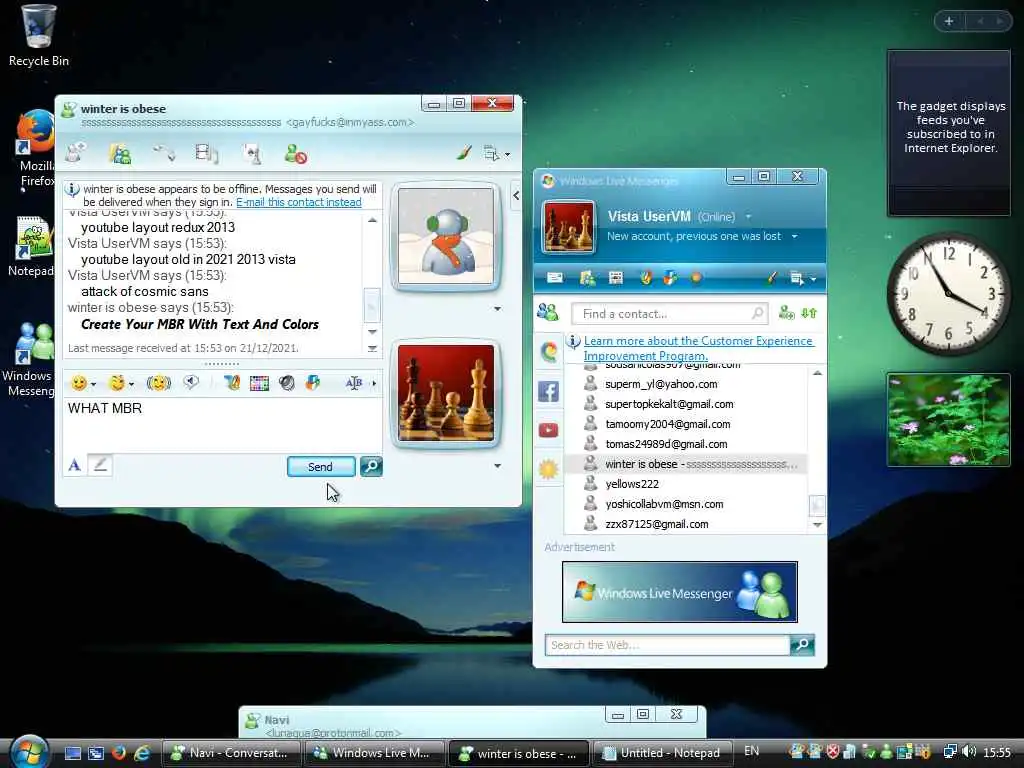Image resolution: width=1024 pixels, height=768 pixels.
Task: Start video call with film icon
Action: pyautogui.click(x=206, y=153)
